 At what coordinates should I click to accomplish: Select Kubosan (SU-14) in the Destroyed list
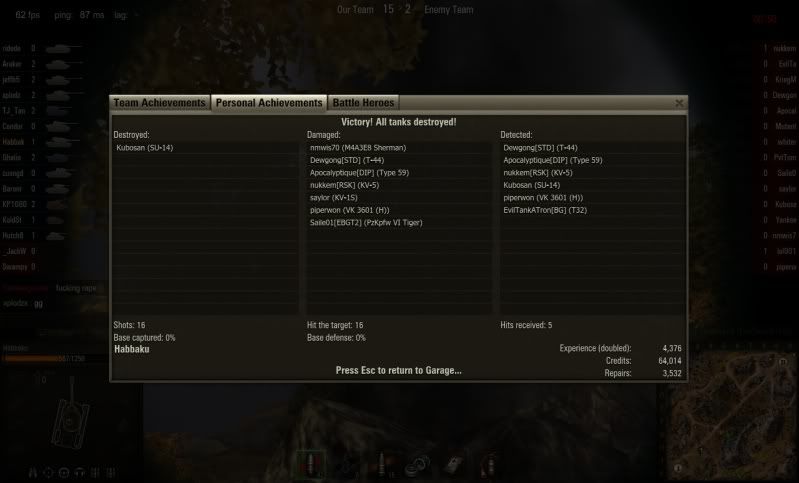[145, 148]
